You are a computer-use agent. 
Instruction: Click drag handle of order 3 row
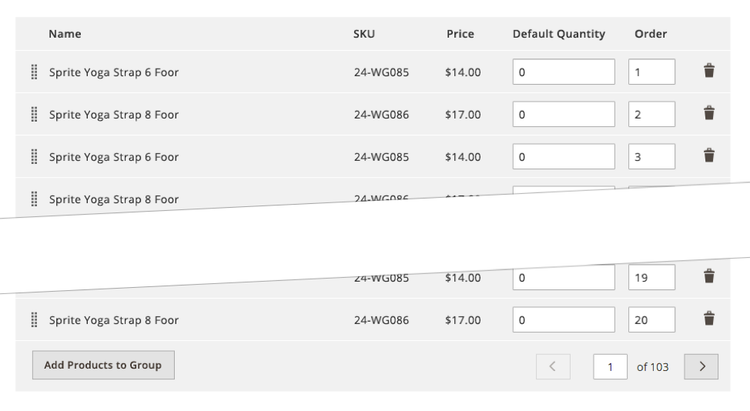coord(34,156)
